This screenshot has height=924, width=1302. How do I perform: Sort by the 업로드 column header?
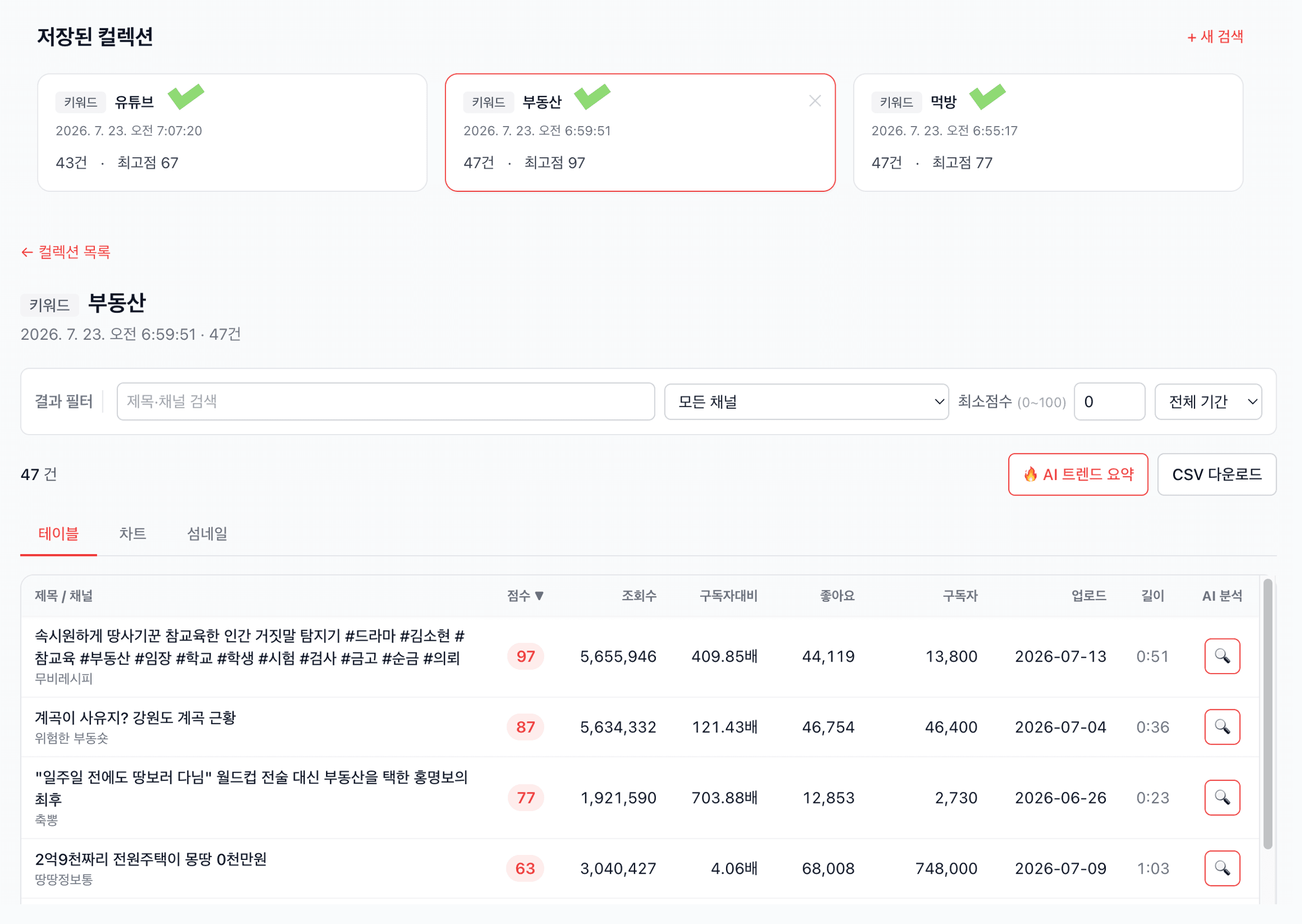(1089, 596)
